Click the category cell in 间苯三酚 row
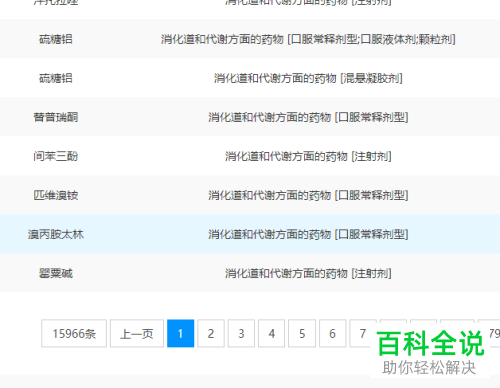 (308, 156)
